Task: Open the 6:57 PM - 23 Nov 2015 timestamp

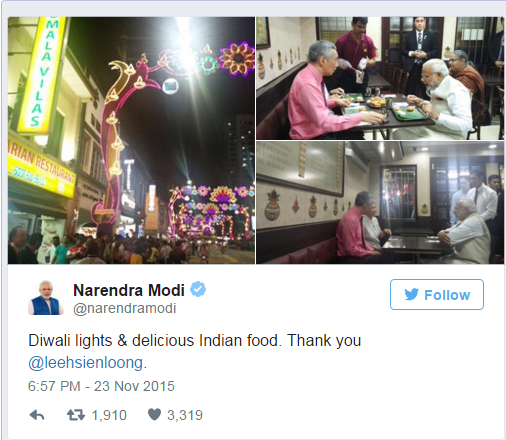Action: click(101, 386)
